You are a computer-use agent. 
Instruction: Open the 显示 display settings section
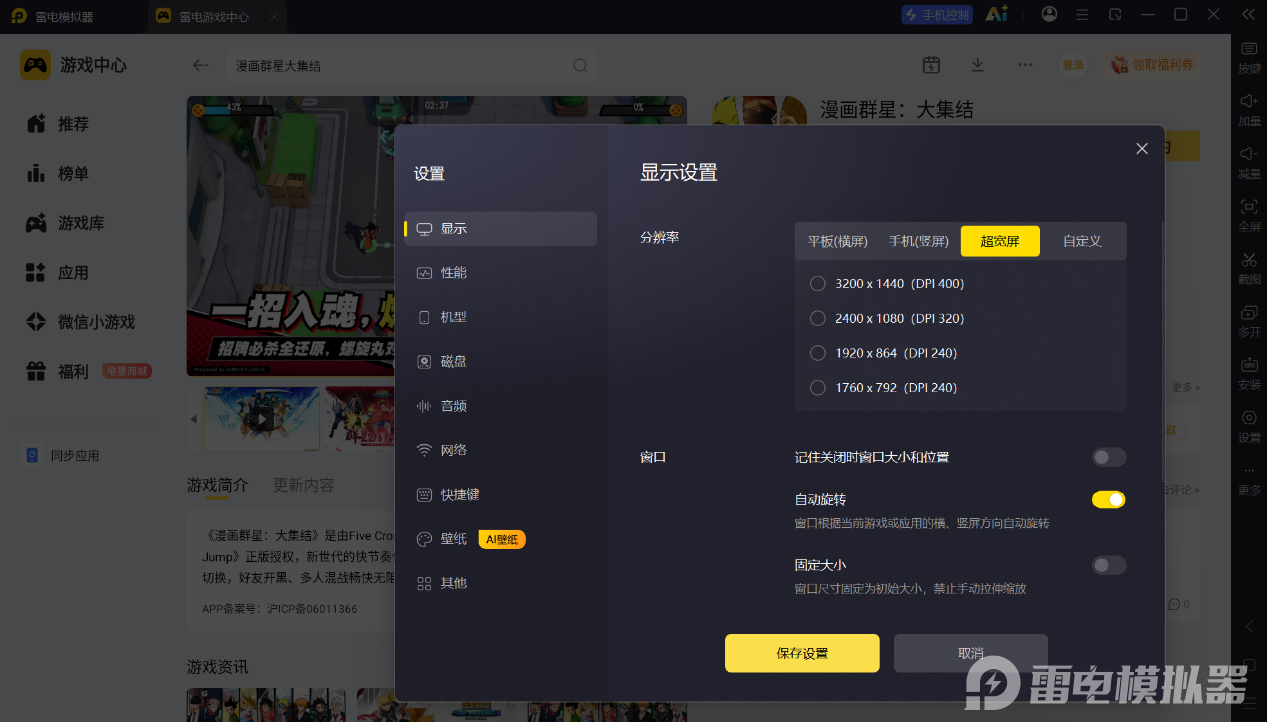(500, 228)
